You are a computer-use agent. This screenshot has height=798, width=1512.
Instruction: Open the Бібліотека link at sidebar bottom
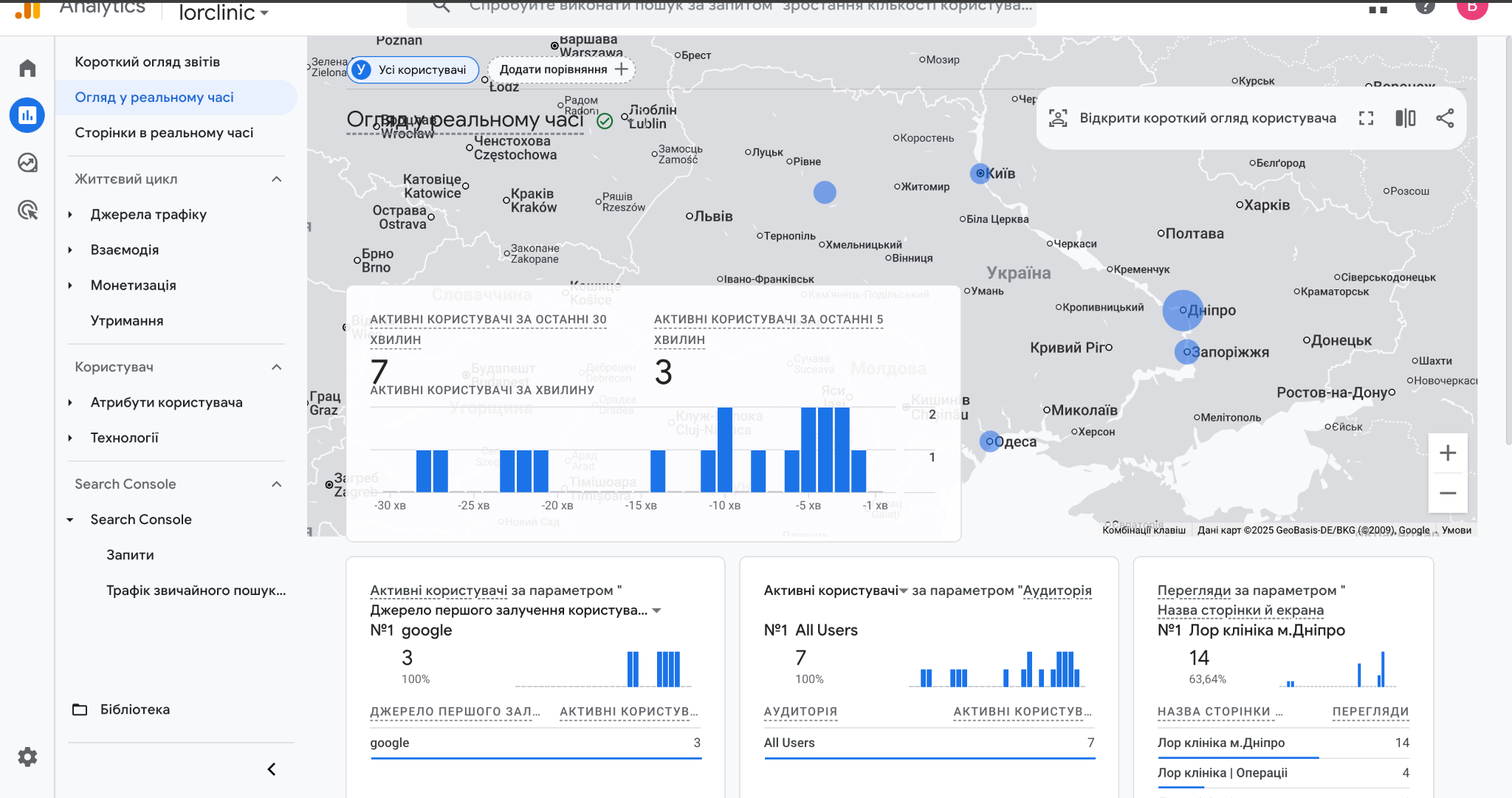137,709
